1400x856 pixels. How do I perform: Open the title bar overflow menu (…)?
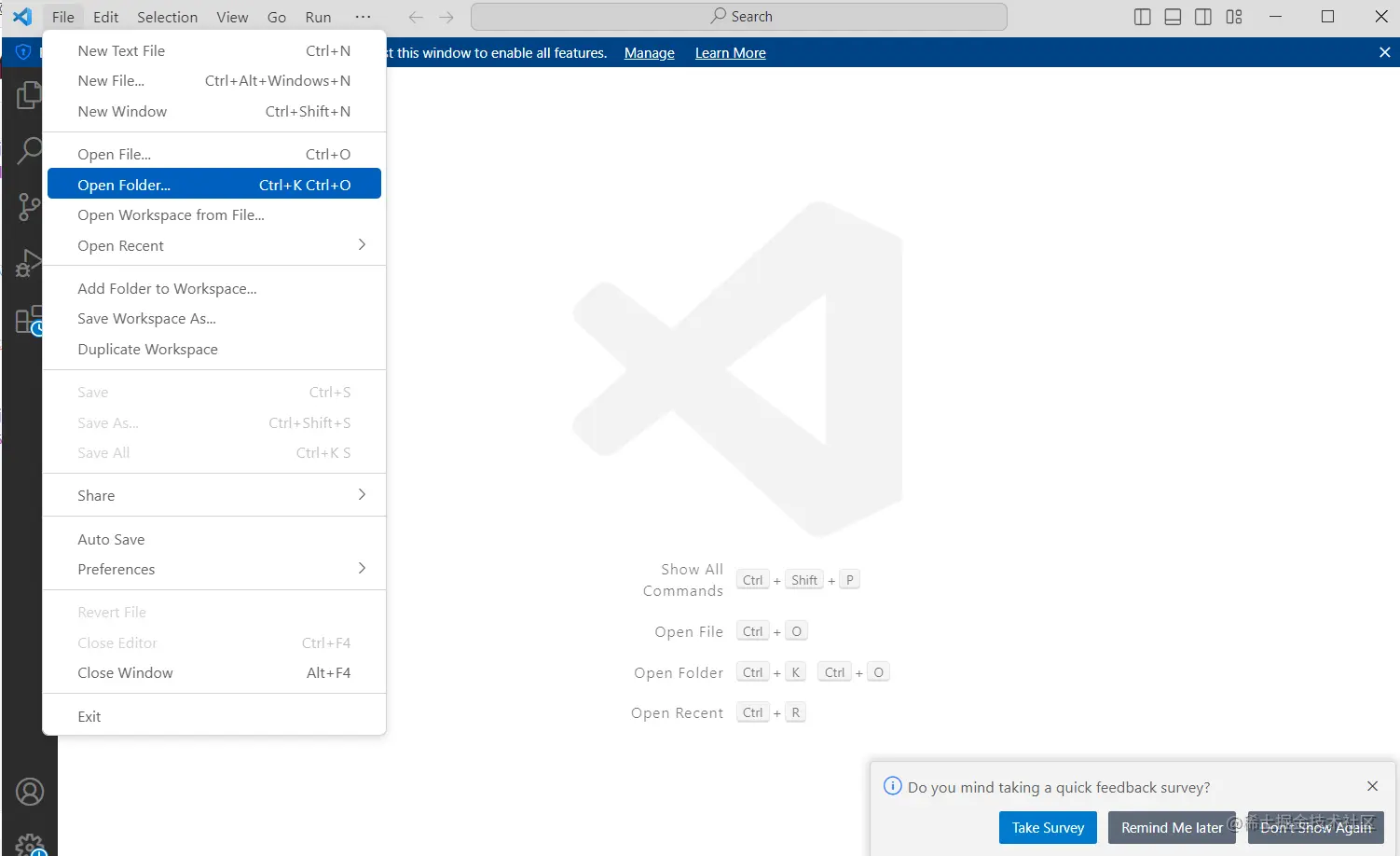tap(363, 17)
